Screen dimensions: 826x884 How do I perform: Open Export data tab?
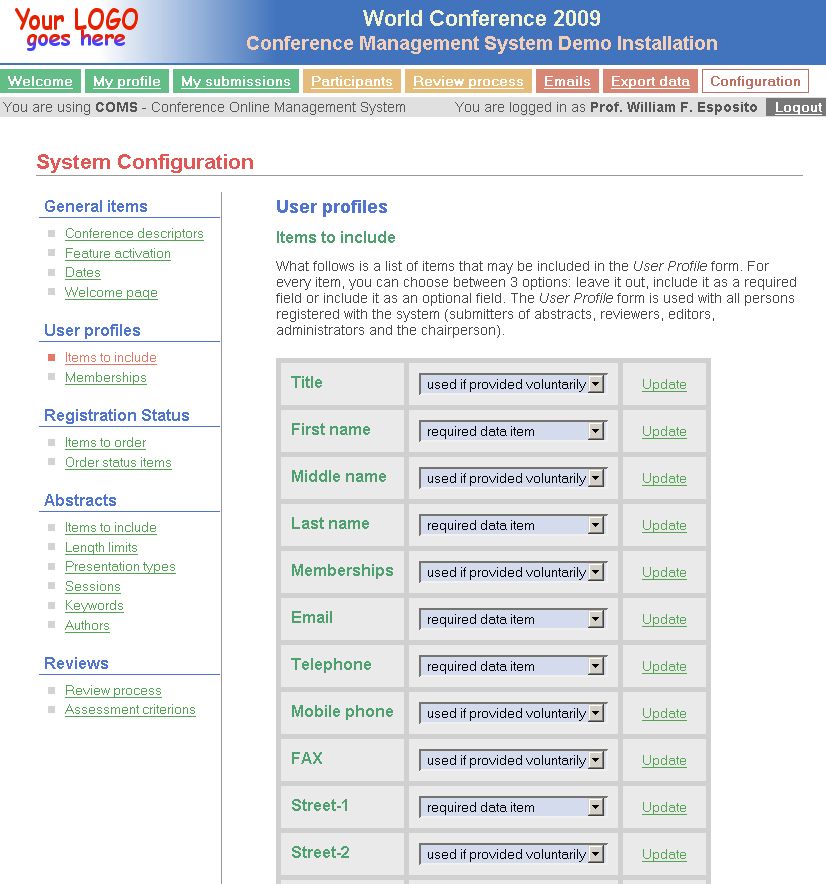[650, 81]
